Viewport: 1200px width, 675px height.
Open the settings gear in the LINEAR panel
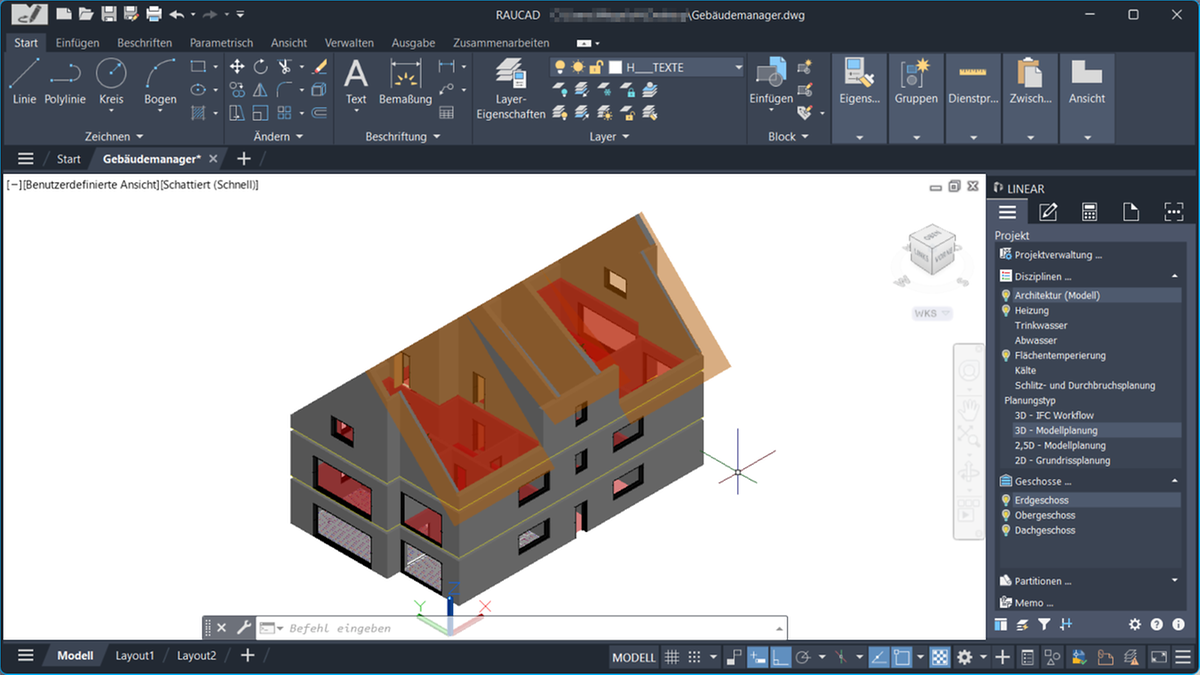point(1135,624)
